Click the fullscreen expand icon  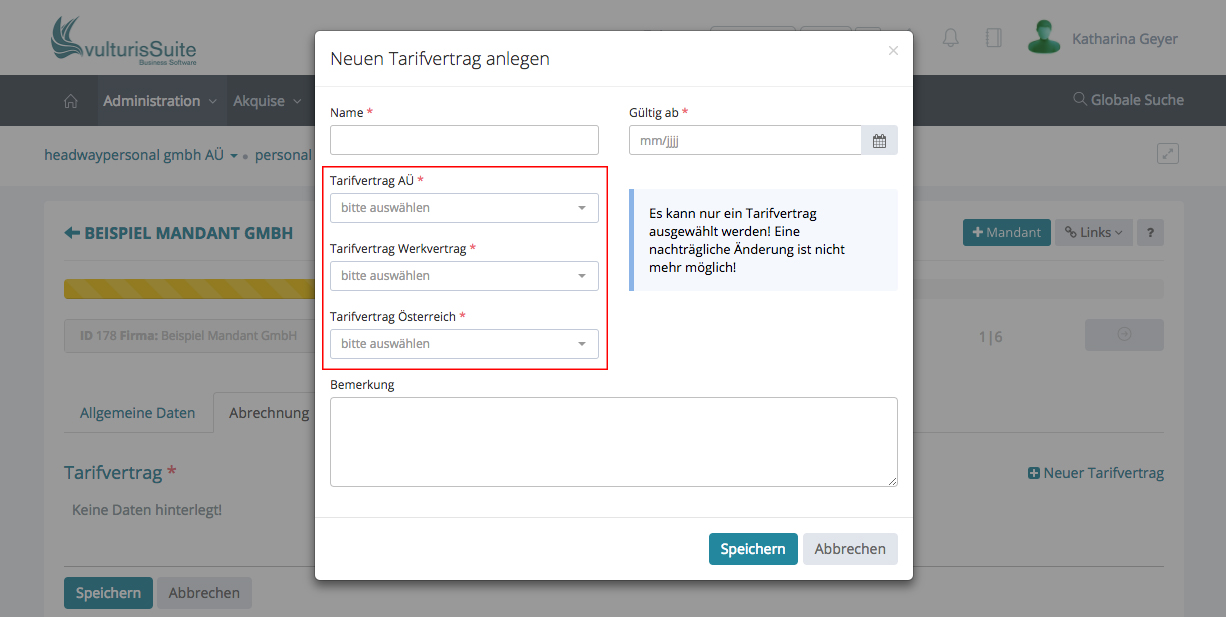1167,154
